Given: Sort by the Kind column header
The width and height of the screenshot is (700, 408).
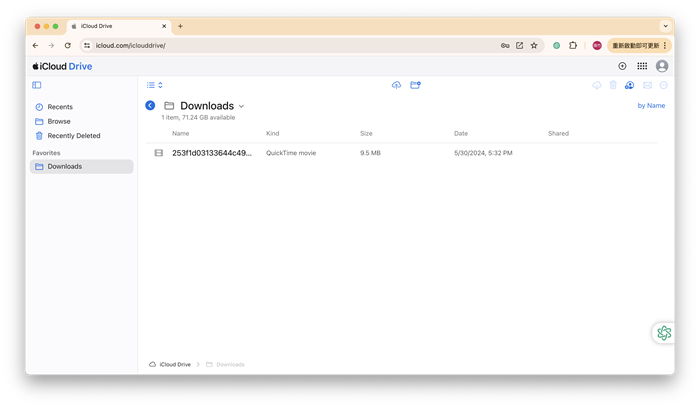Looking at the screenshot, I should pos(272,133).
